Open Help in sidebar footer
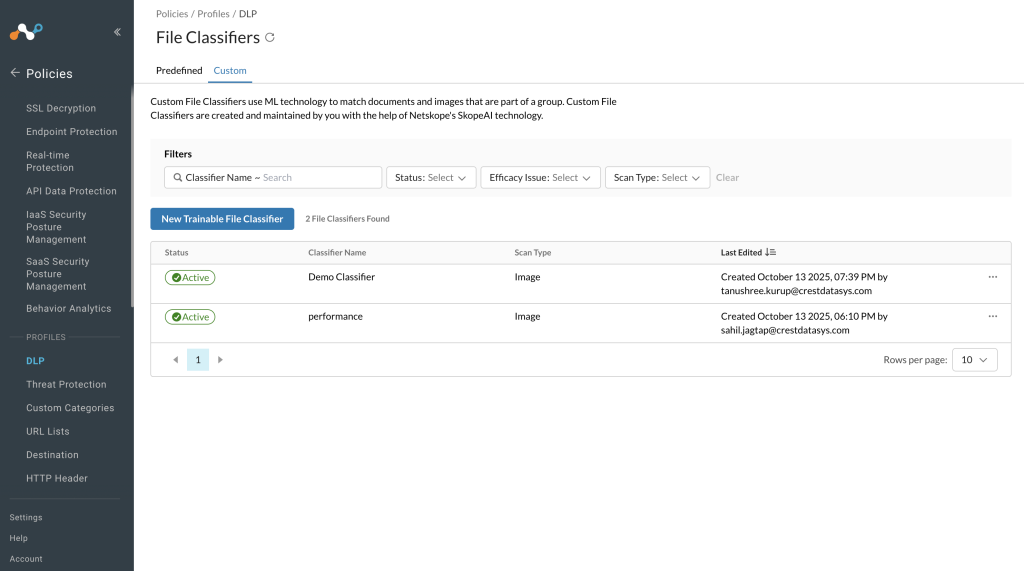Viewport: 1024px width, 571px height. (x=18, y=538)
